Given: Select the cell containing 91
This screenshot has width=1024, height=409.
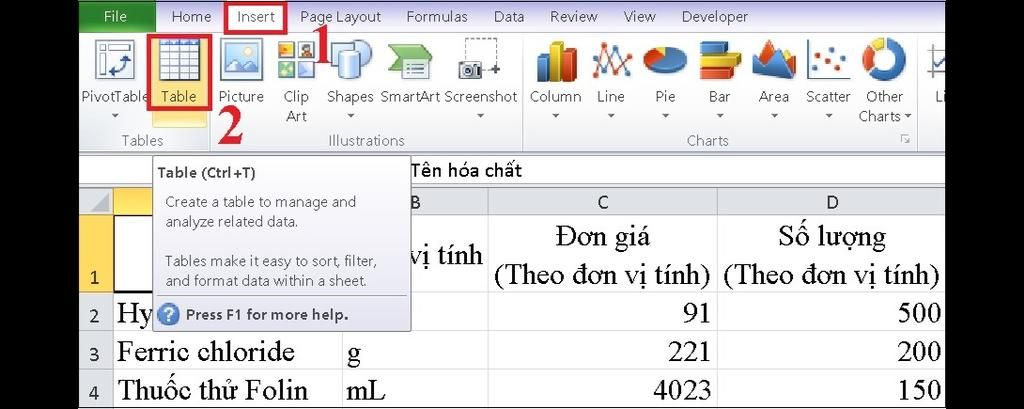Looking at the screenshot, I should coord(602,312).
